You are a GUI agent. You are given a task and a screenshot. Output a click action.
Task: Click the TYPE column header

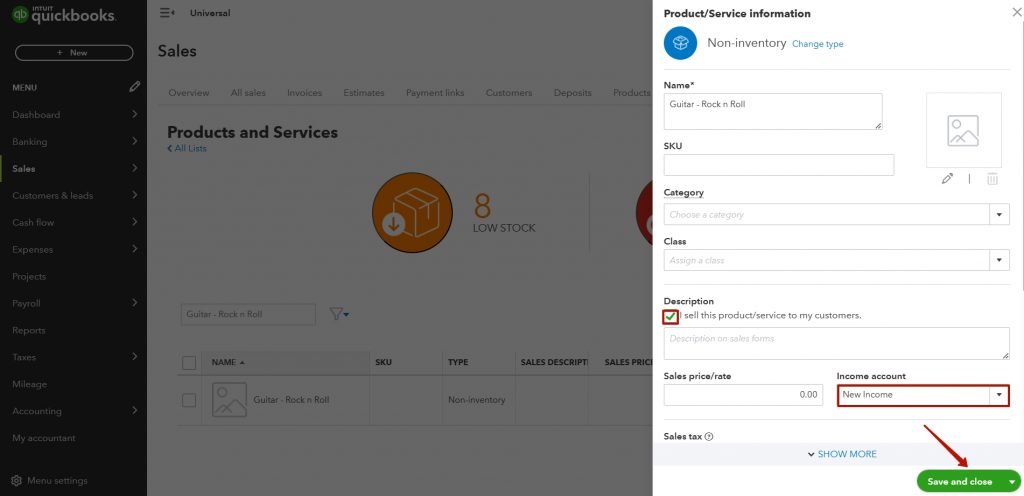click(x=458, y=362)
